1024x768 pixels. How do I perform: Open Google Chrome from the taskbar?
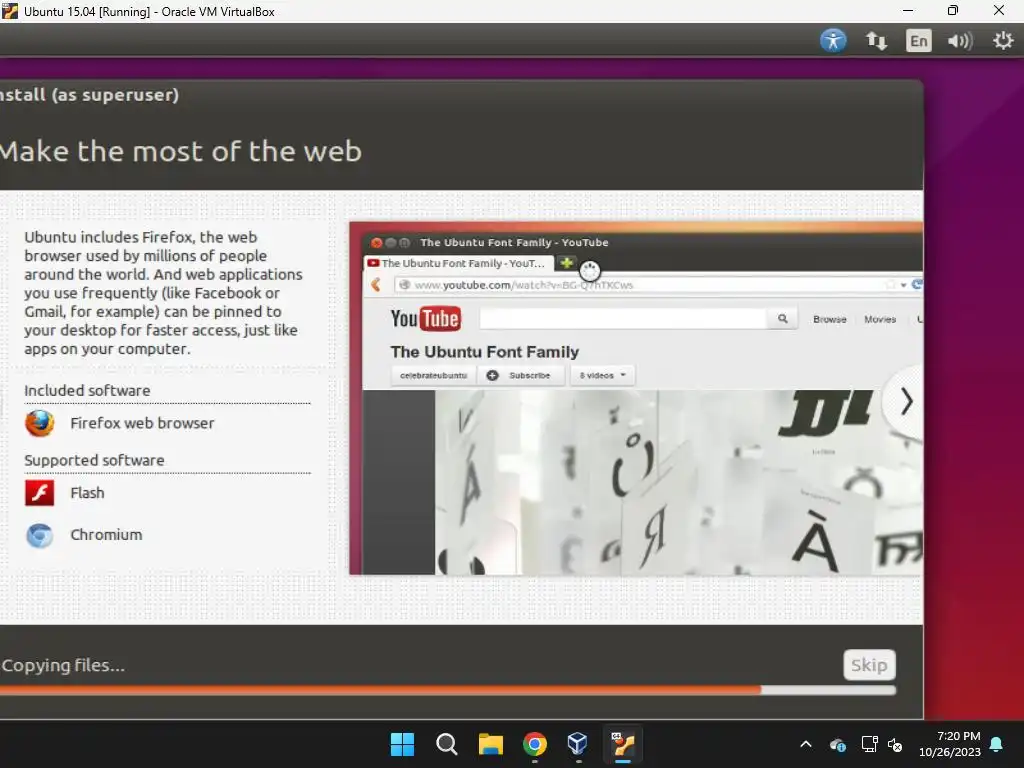click(535, 744)
